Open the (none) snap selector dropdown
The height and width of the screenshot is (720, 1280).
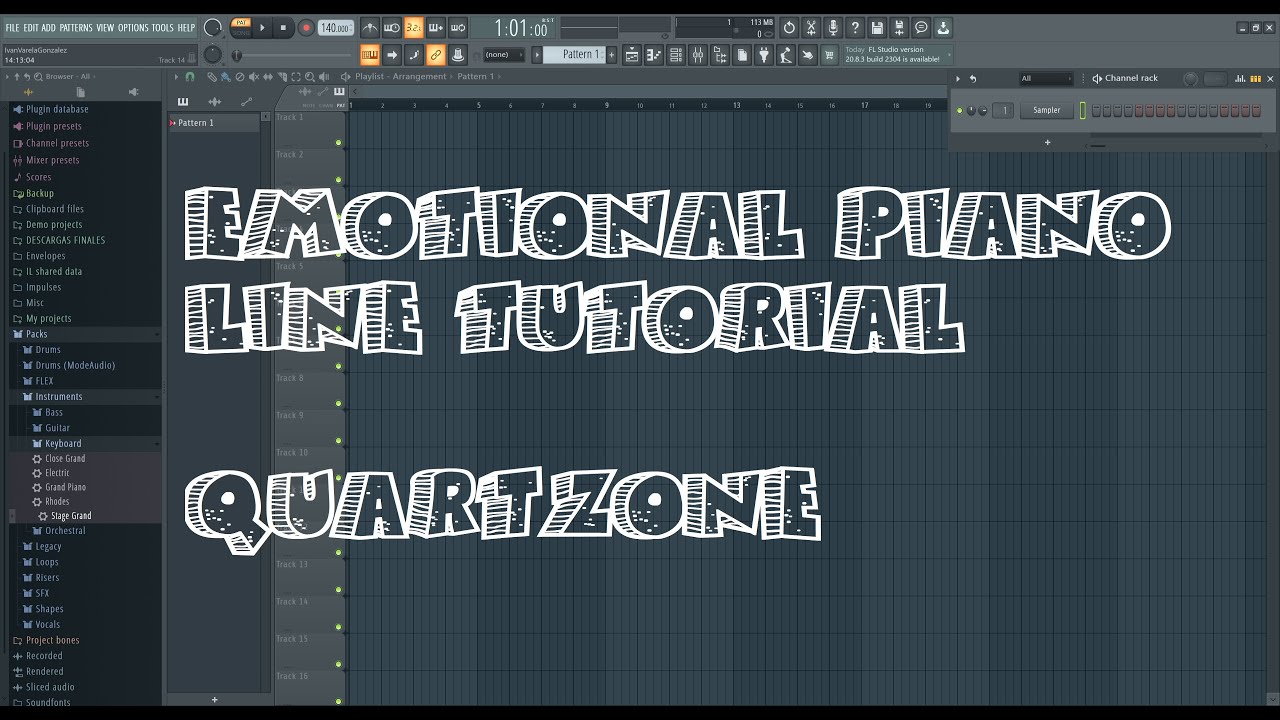click(x=504, y=55)
